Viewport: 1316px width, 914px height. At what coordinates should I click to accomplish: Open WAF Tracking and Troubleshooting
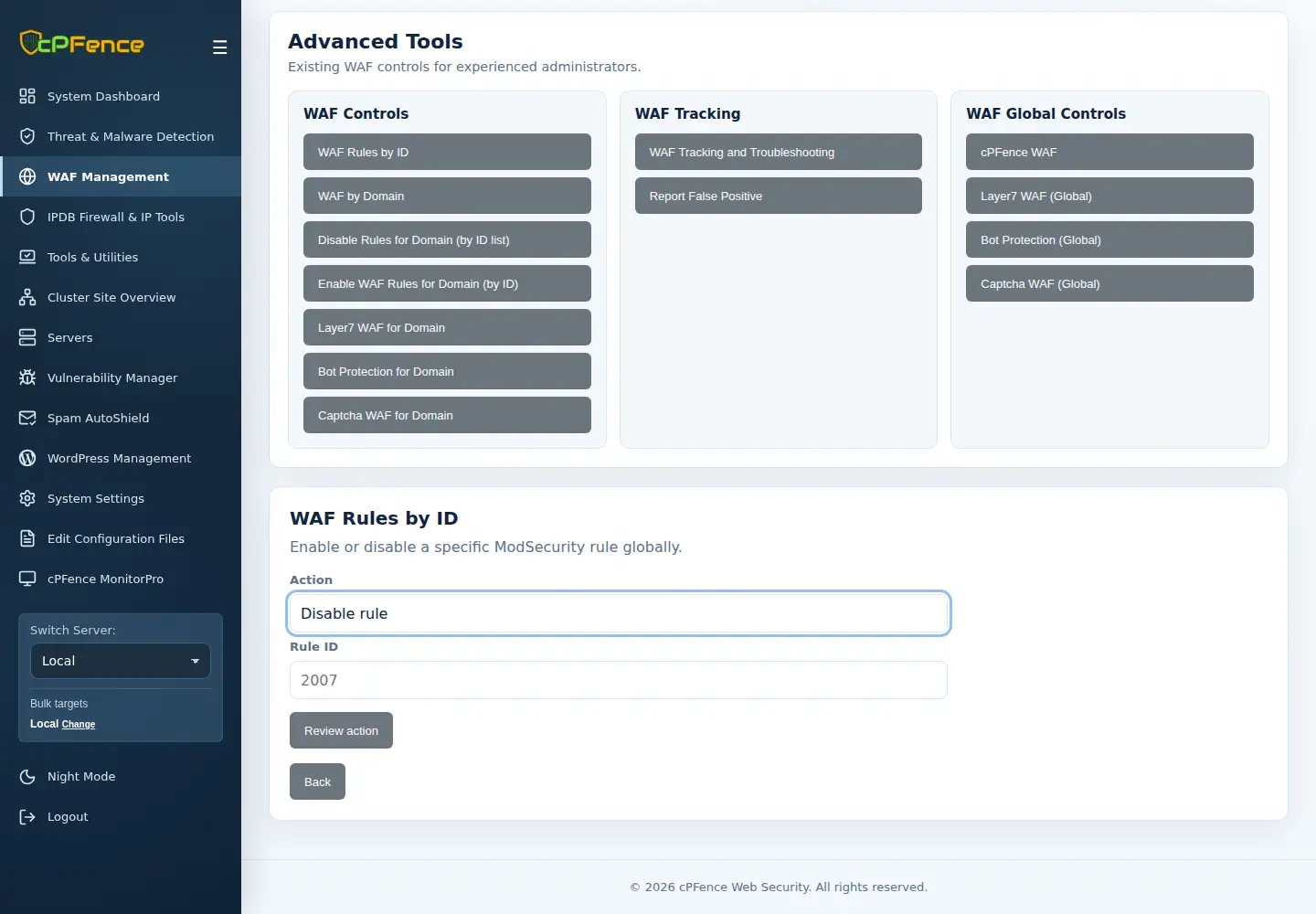click(x=779, y=152)
